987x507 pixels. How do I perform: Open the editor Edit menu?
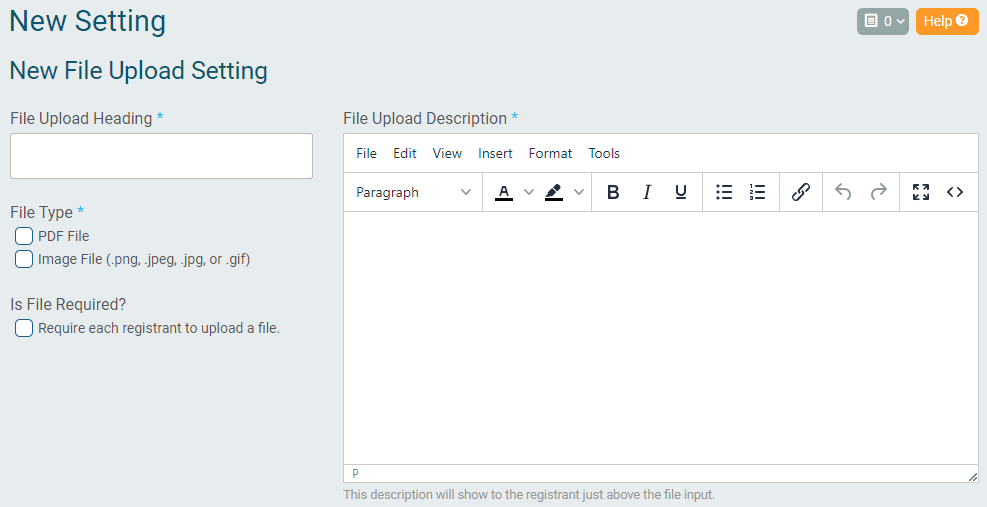[405, 153]
